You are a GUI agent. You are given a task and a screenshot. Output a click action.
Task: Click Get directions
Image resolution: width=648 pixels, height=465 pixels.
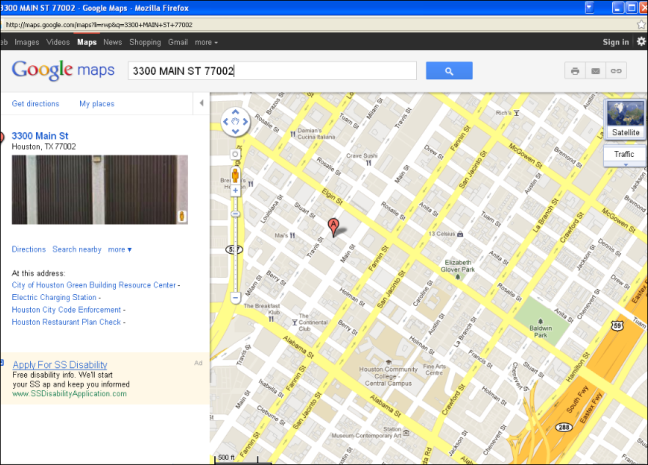coord(35,103)
